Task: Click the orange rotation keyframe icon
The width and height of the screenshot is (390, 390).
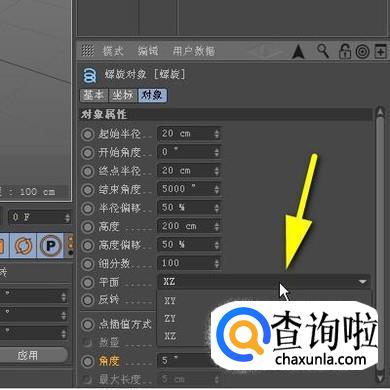Action: point(23,246)
